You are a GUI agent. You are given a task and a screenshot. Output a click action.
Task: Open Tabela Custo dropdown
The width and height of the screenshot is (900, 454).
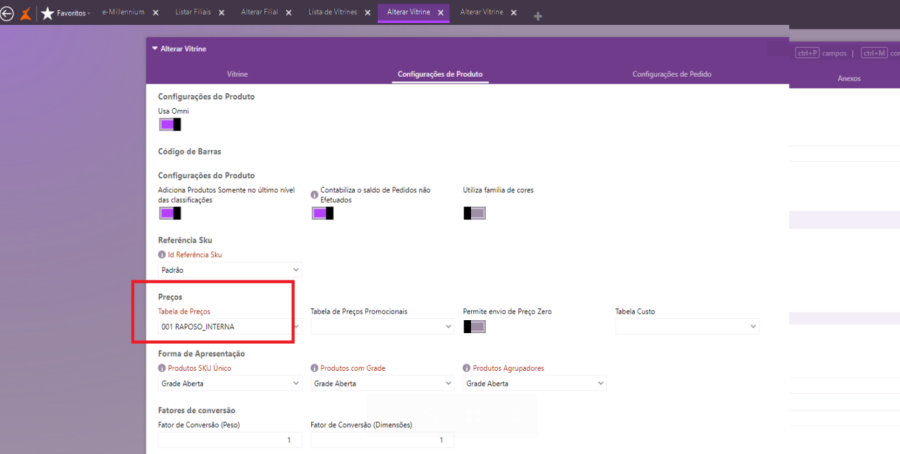(x=687, y=327)
